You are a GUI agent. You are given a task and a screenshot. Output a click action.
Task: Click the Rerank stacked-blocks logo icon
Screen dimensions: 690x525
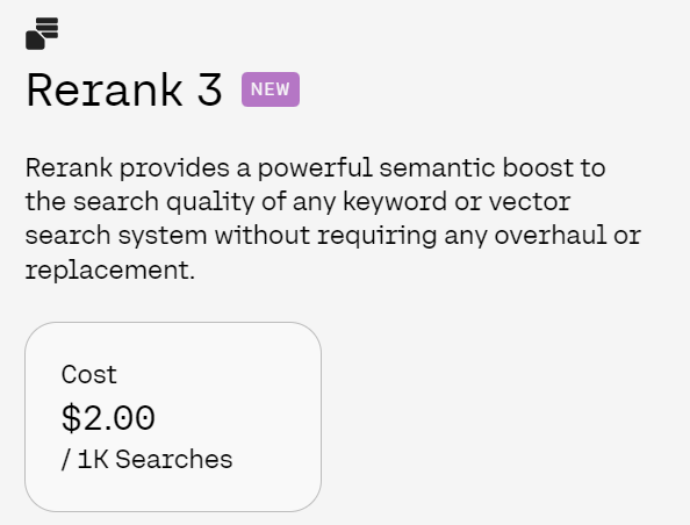[42, 34]
